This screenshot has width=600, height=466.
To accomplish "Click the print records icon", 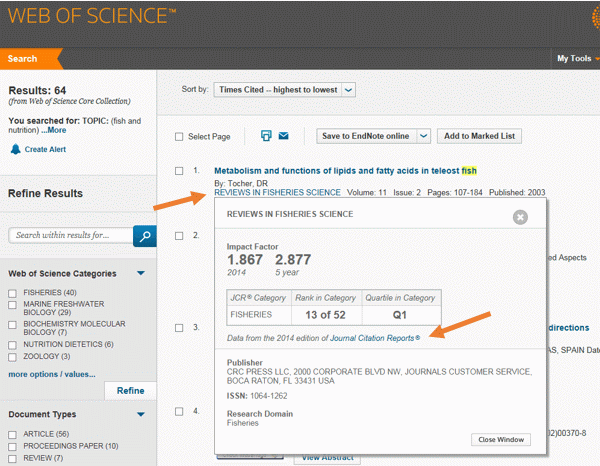I will click(x=266, y=135).
